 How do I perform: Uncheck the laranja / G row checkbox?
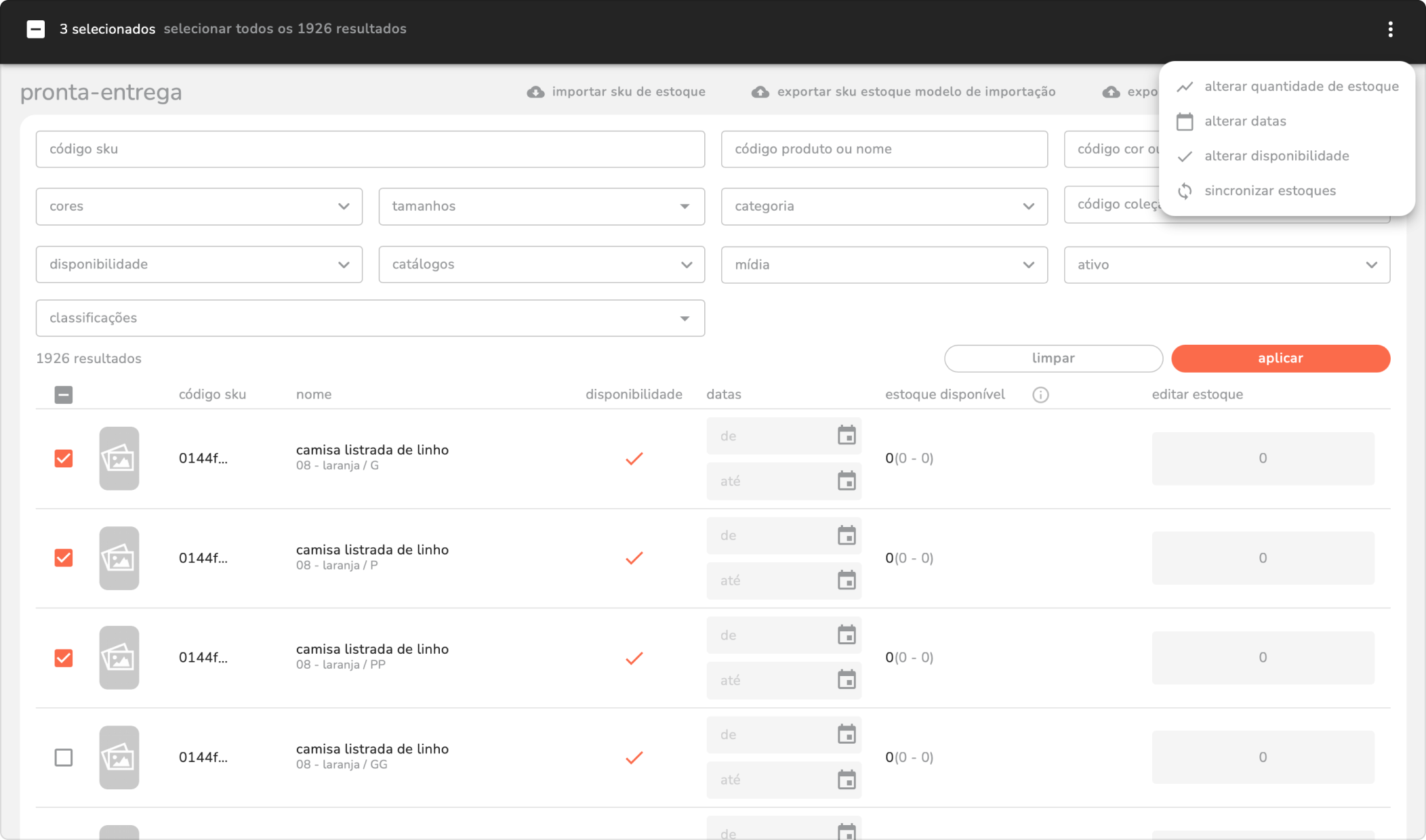click(x=64, y=459)
